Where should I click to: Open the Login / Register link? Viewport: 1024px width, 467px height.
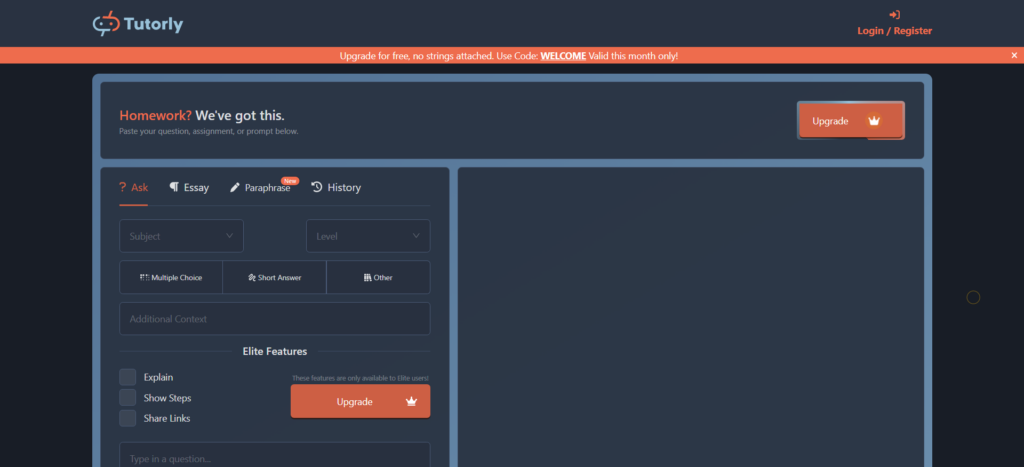(x=894, y=31)
